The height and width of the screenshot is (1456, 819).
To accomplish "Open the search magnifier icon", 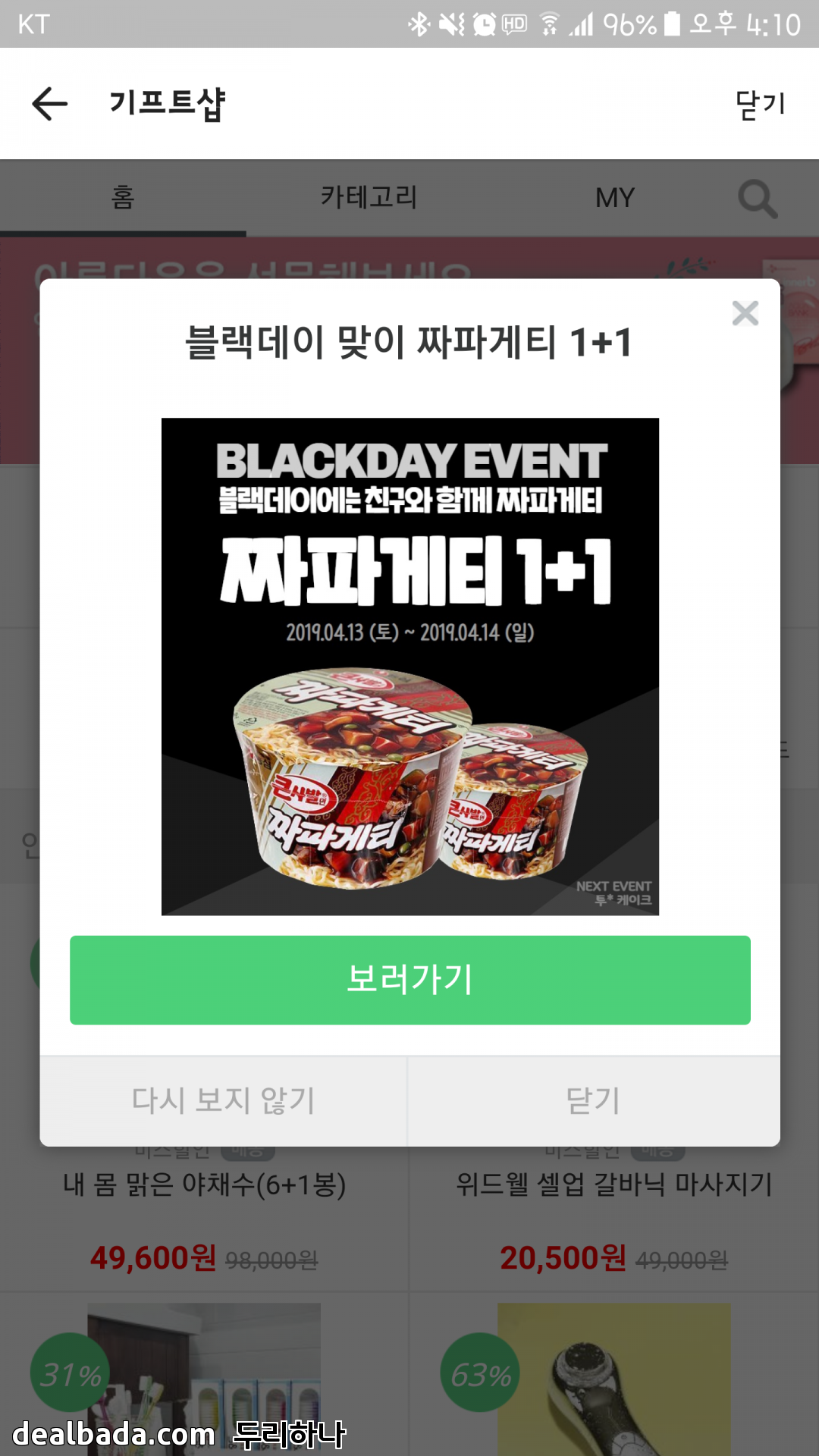I will (758, 199).
